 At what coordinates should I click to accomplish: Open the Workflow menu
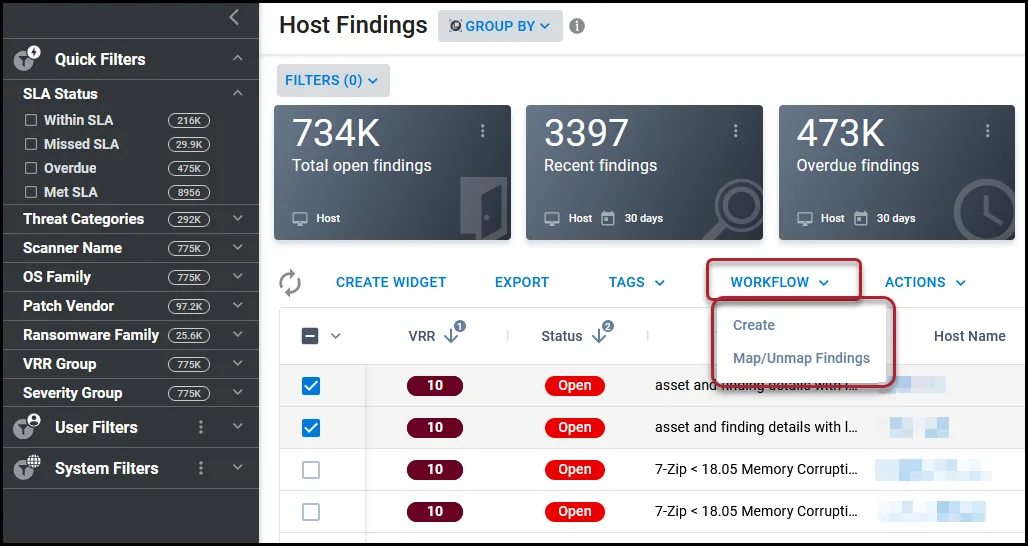click(780, 283)
